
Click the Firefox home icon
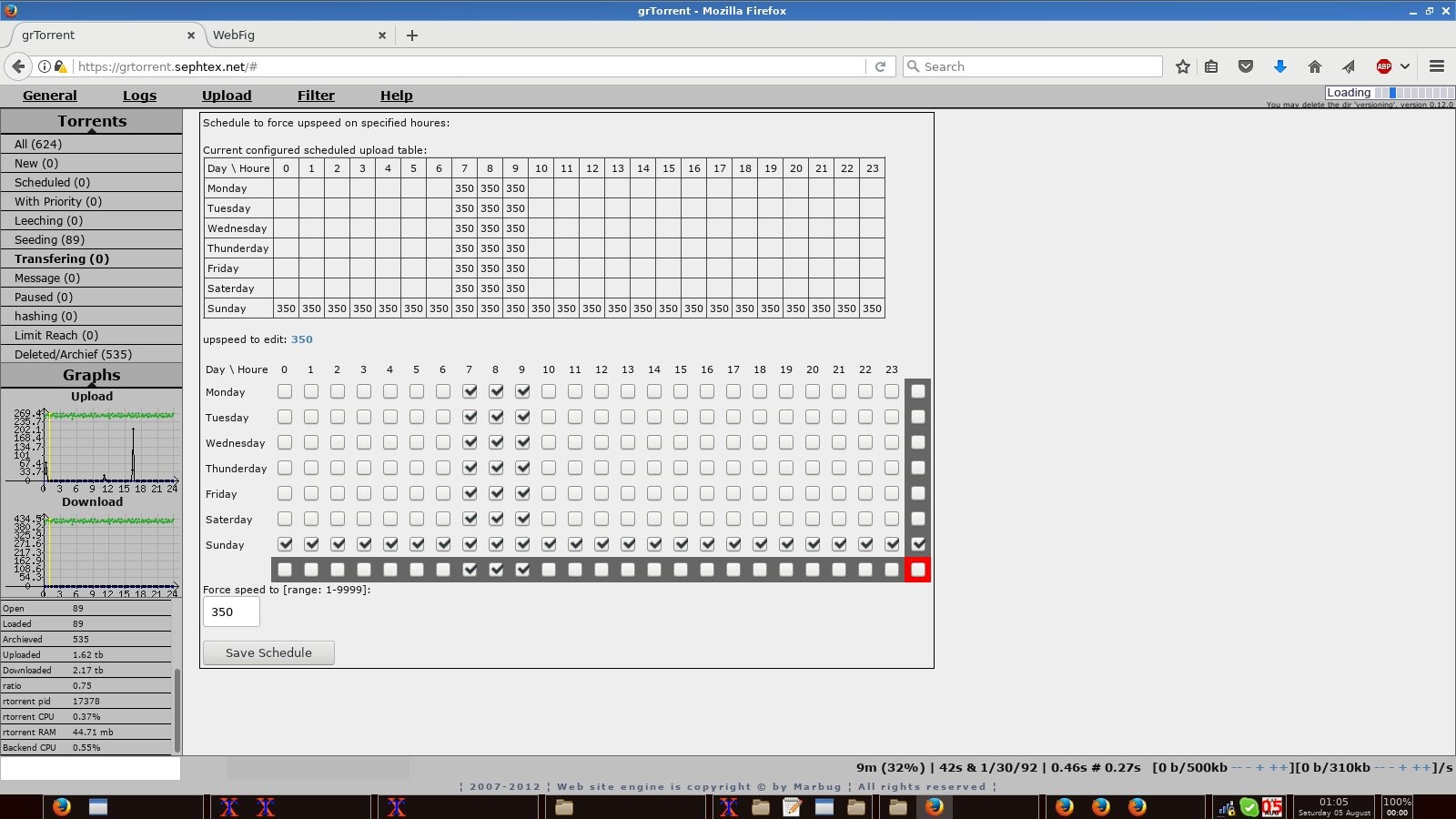pos(1314,66)
